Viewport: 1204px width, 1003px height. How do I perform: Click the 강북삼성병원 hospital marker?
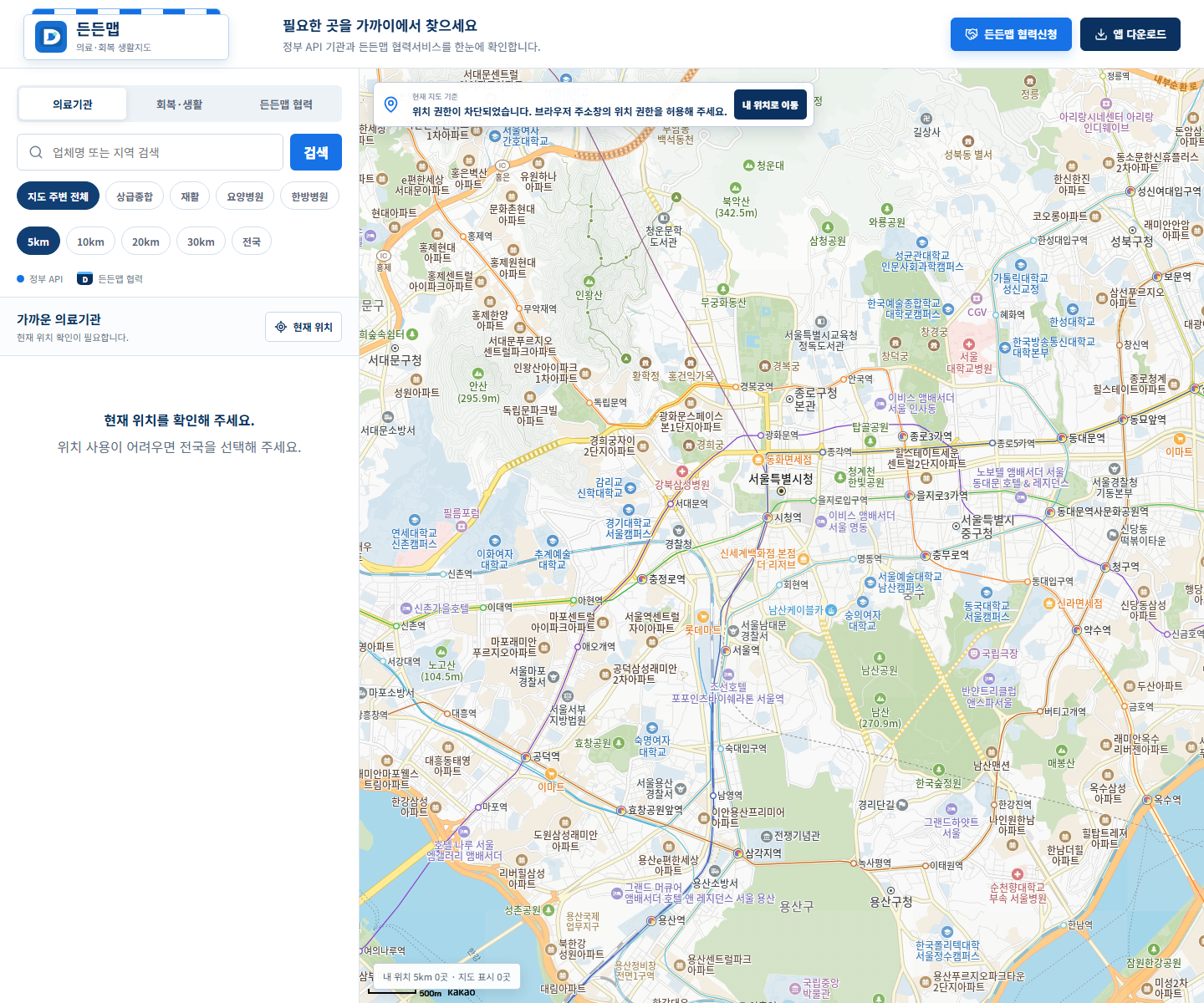click(682, 471)
